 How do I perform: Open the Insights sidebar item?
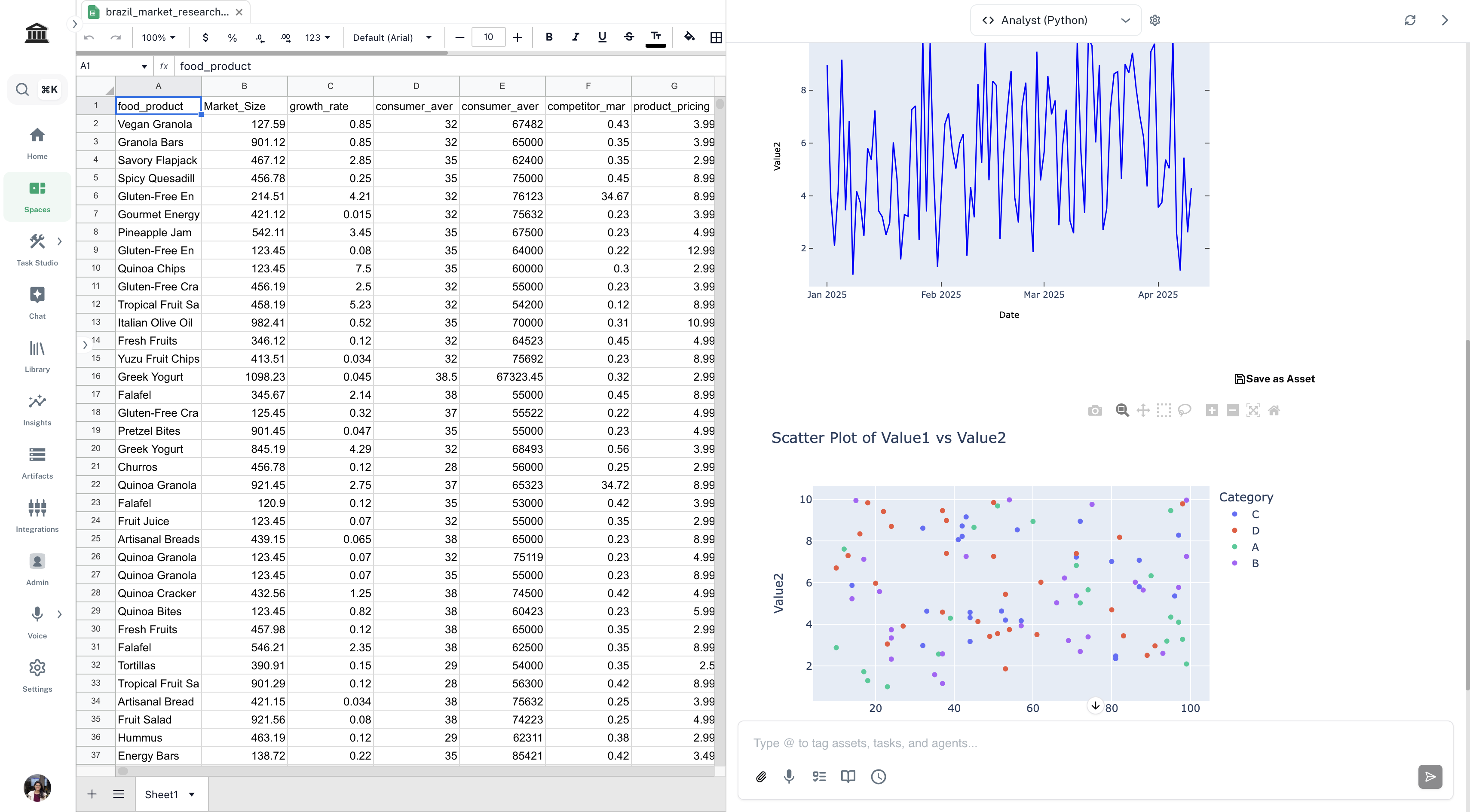[37, 410]
